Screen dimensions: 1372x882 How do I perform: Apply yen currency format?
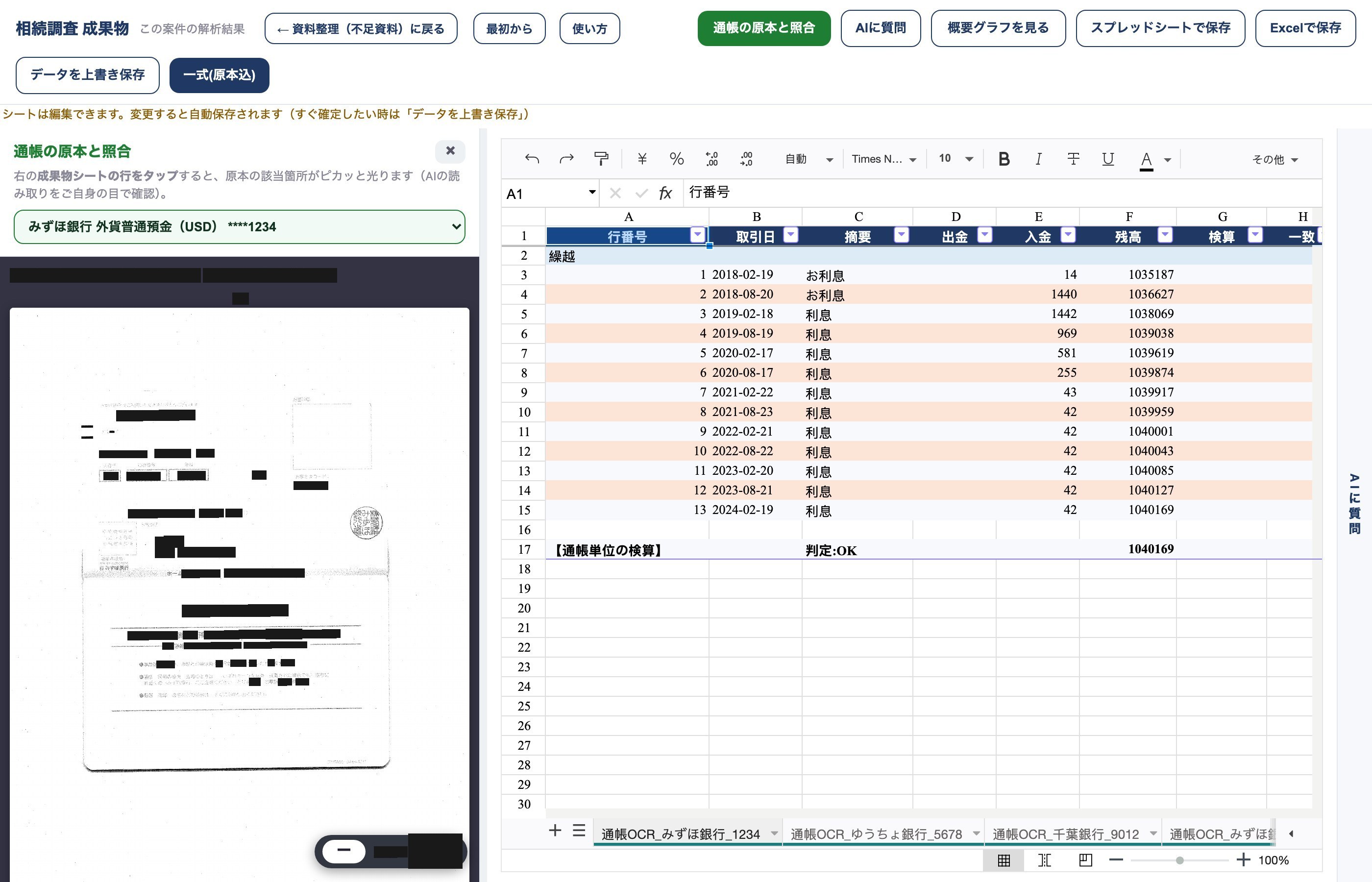tap(642, 159)
